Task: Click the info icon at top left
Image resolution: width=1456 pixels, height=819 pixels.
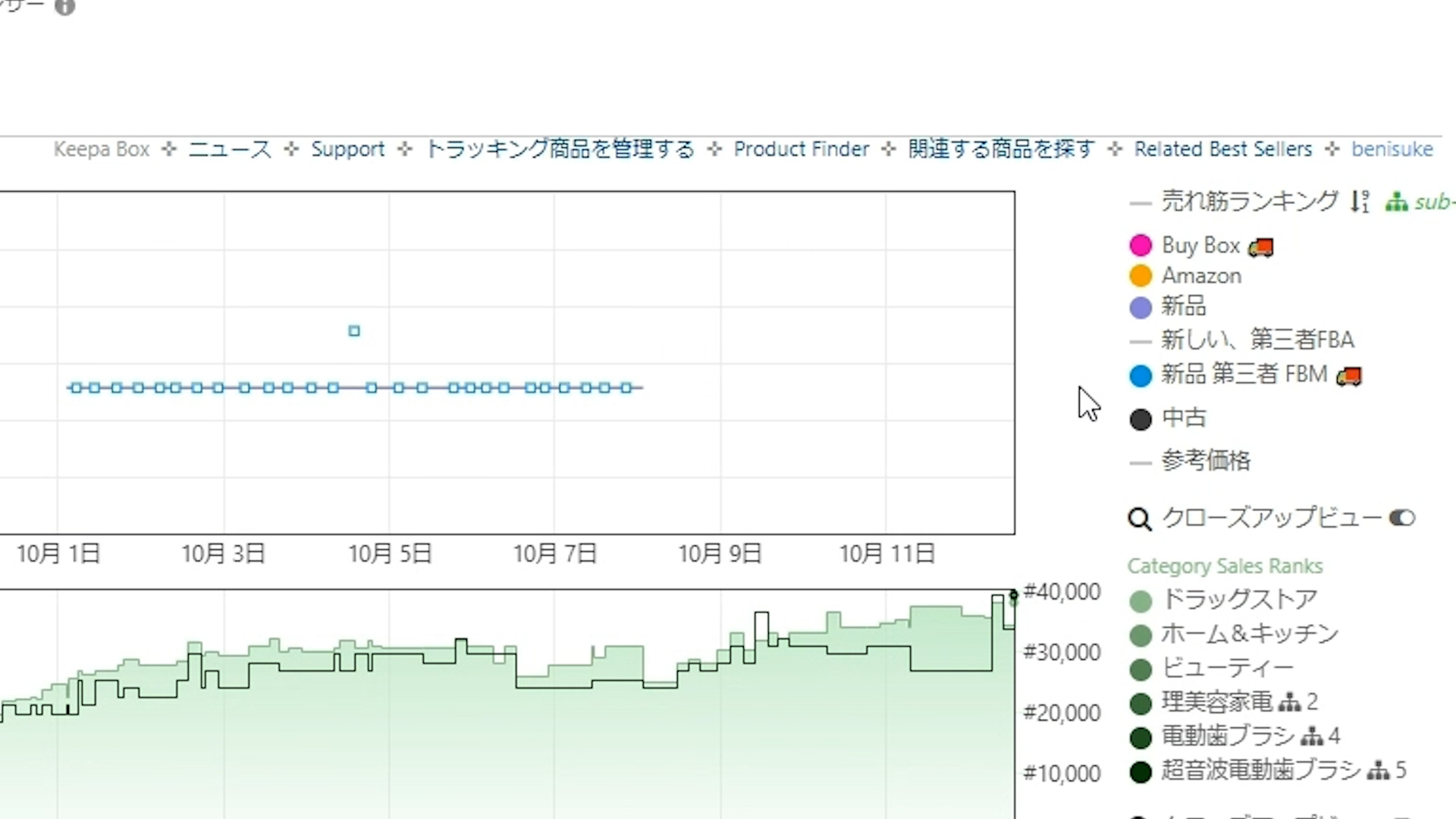Action: point(65,7)
